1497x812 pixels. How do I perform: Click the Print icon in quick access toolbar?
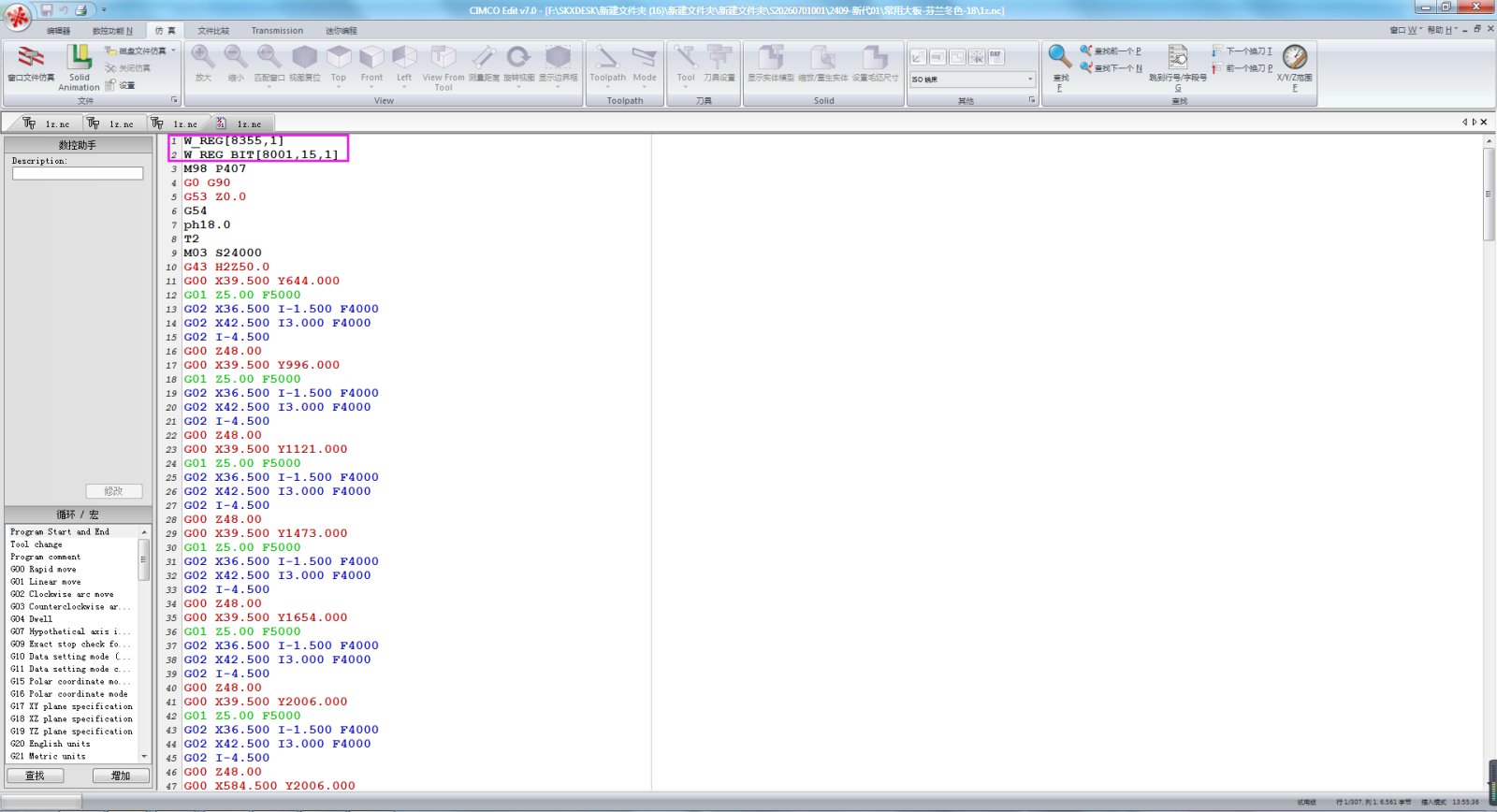point(80,10)
